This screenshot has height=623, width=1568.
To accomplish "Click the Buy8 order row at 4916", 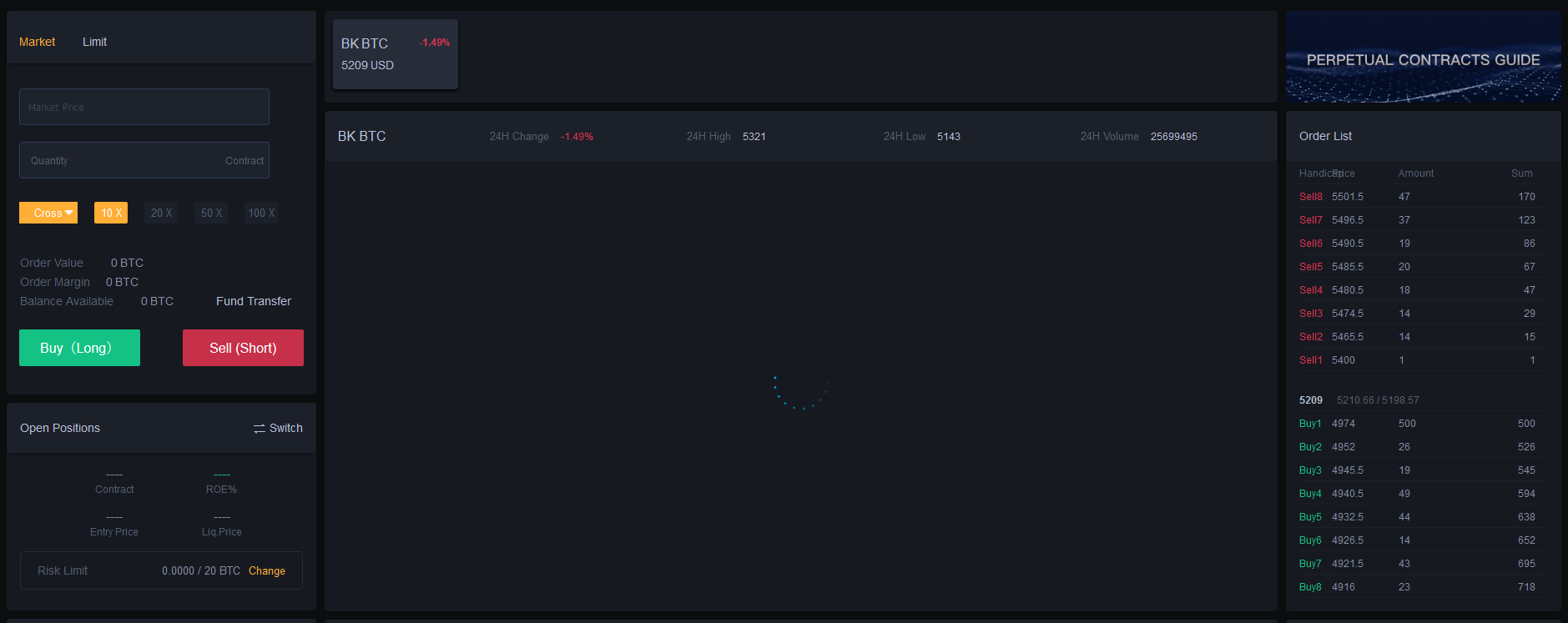I will pyautogui.click(x=1416, y=587).
